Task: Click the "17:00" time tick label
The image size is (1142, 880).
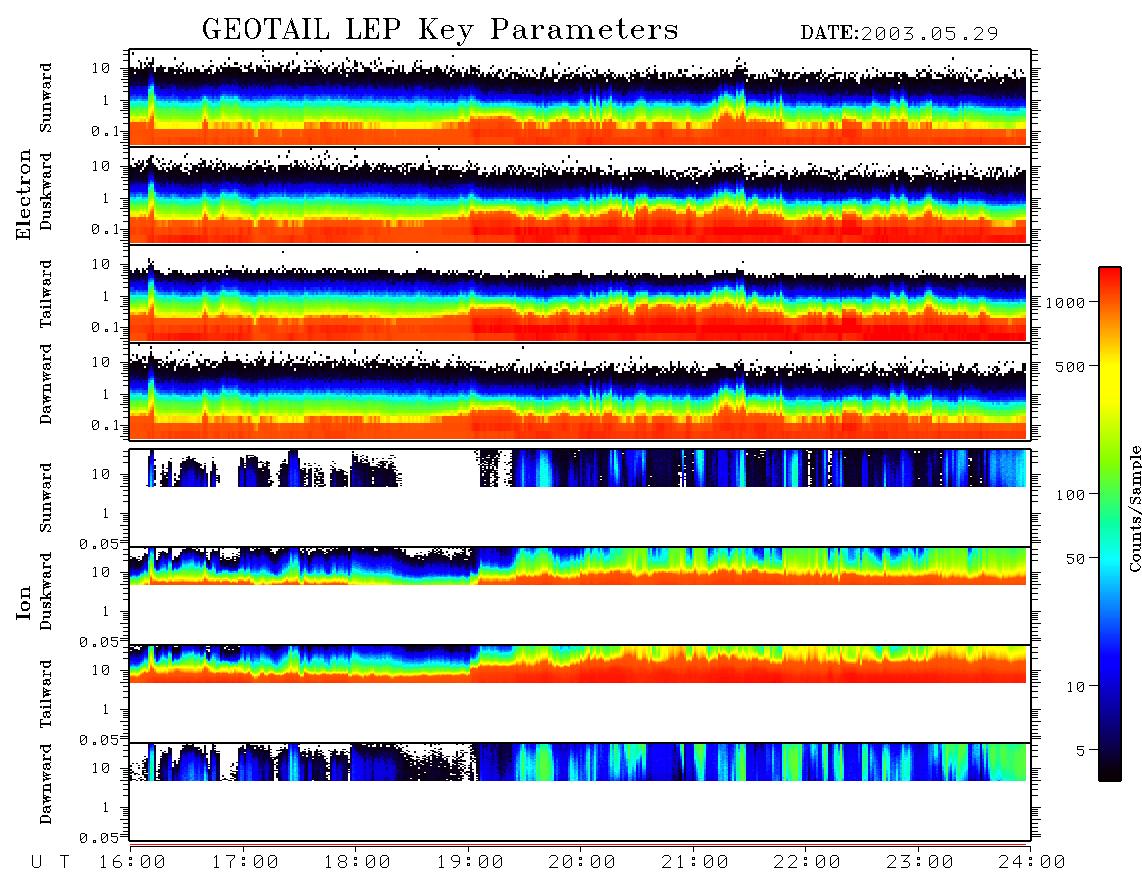Action: (245, 862)
